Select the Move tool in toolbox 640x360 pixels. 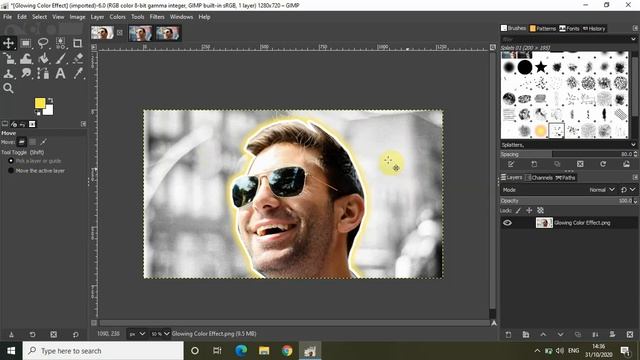click(x=9, y=43)
